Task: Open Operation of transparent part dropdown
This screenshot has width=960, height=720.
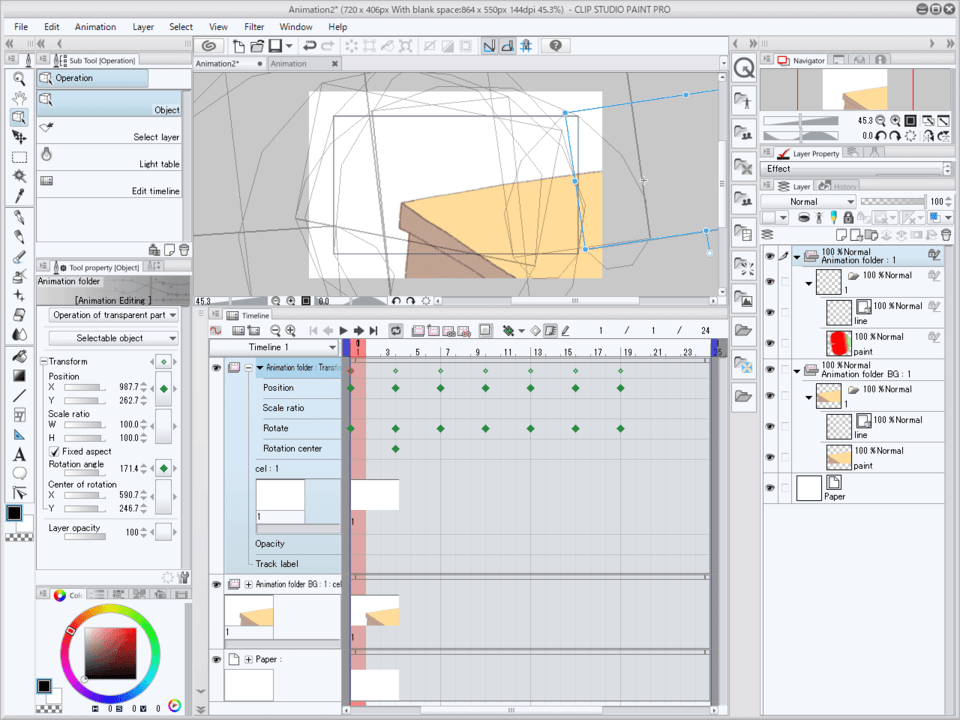Action: point(114,315)
